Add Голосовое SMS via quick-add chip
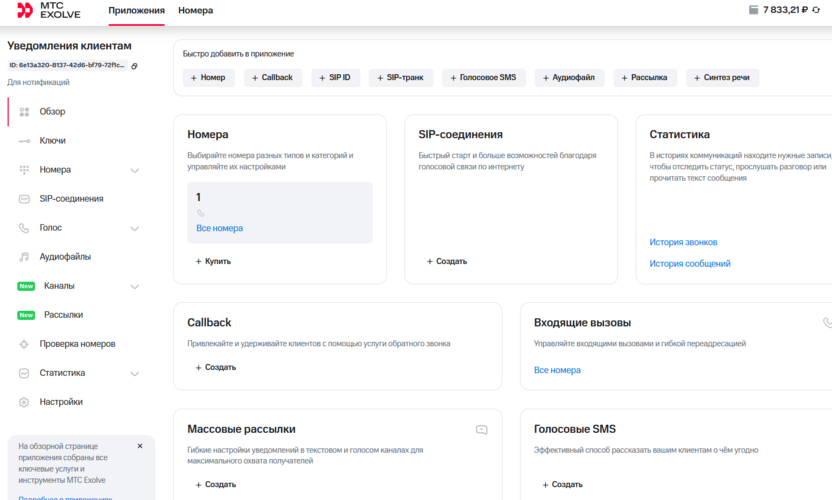This screenshot has width=832, height=500. coord(484,77)
